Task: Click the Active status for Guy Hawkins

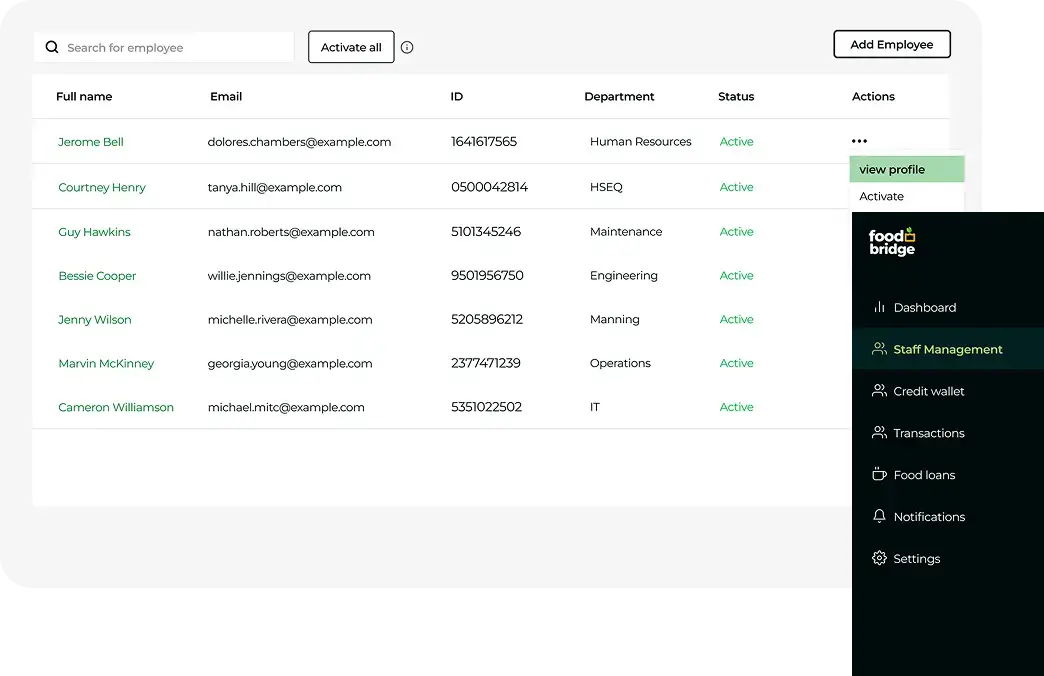Action: pos(736,232)
